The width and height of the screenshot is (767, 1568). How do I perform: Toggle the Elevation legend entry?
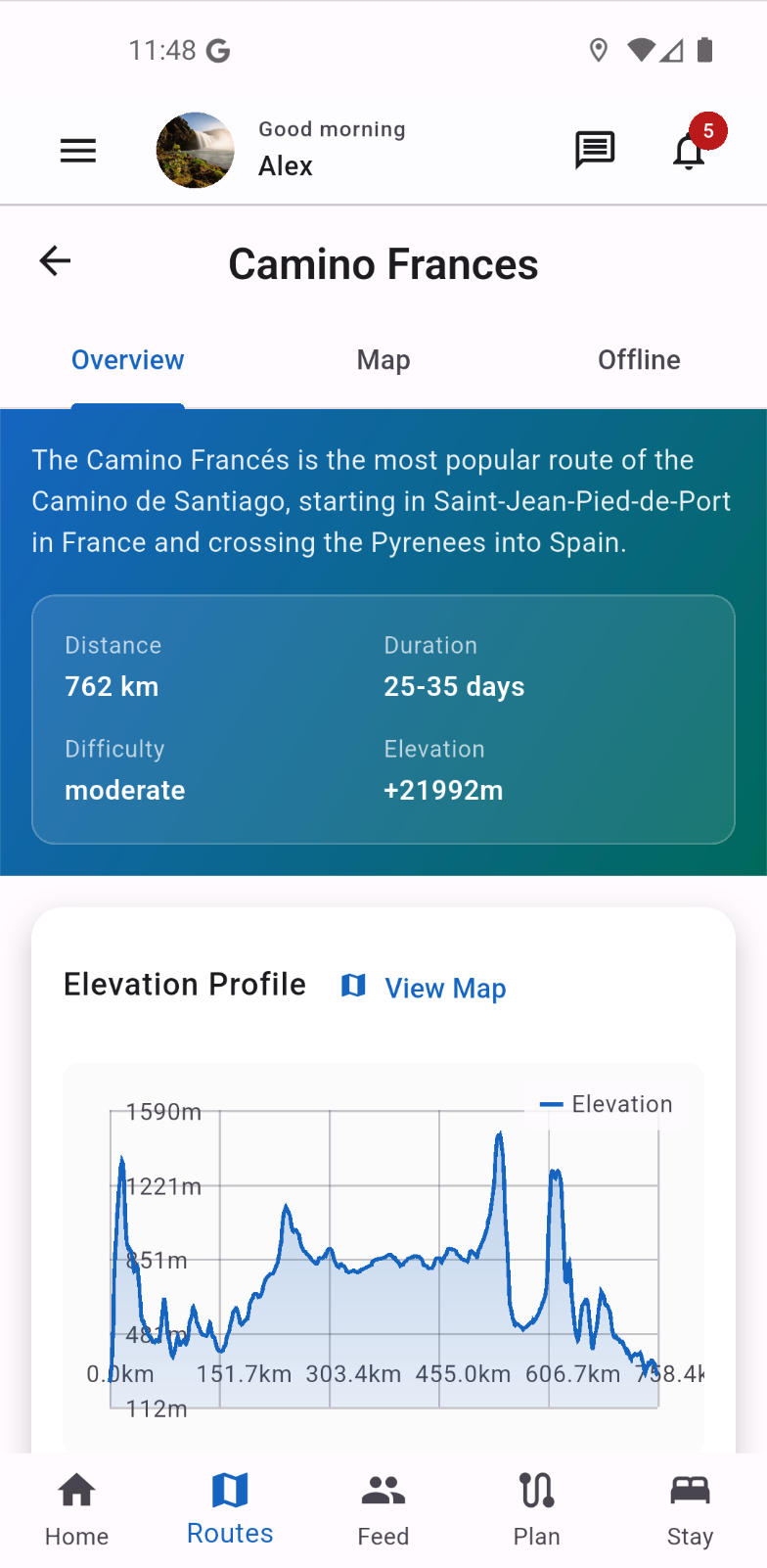click(607, 1105)
